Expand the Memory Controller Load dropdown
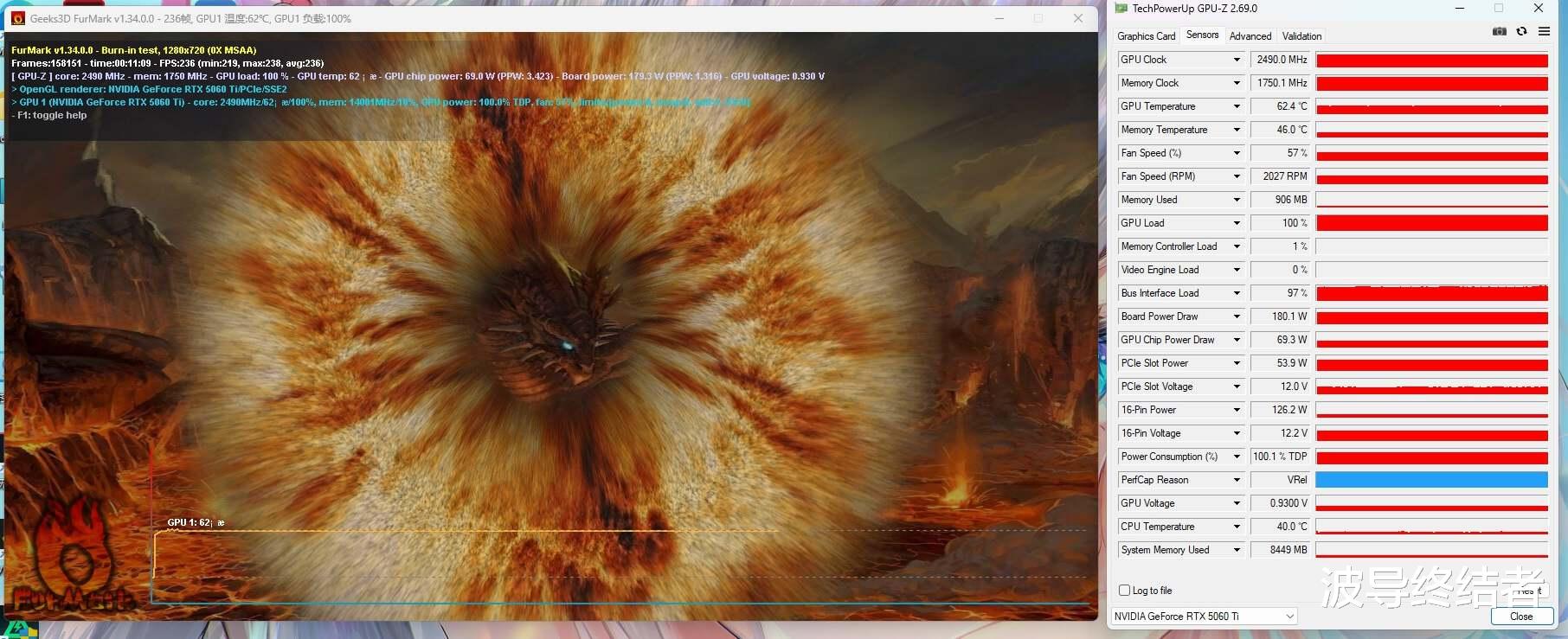This screenshot has width=1568, height=639. (x=1237, y=246)
